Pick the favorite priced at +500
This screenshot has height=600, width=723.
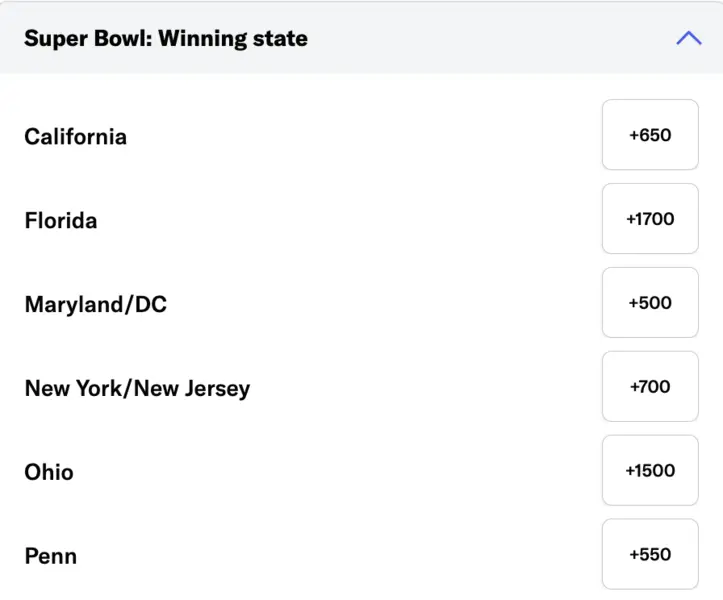pos(650,303)
